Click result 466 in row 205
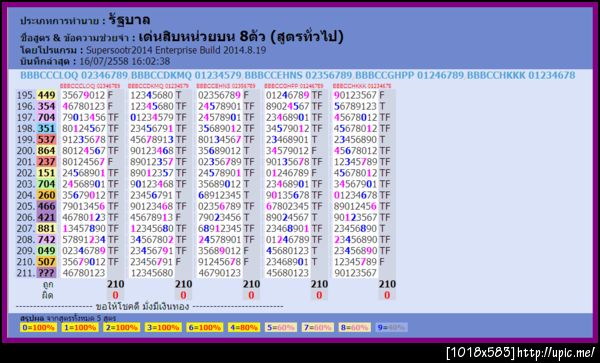The width and height of the screenshot is (600, 363). click(46, 206)
